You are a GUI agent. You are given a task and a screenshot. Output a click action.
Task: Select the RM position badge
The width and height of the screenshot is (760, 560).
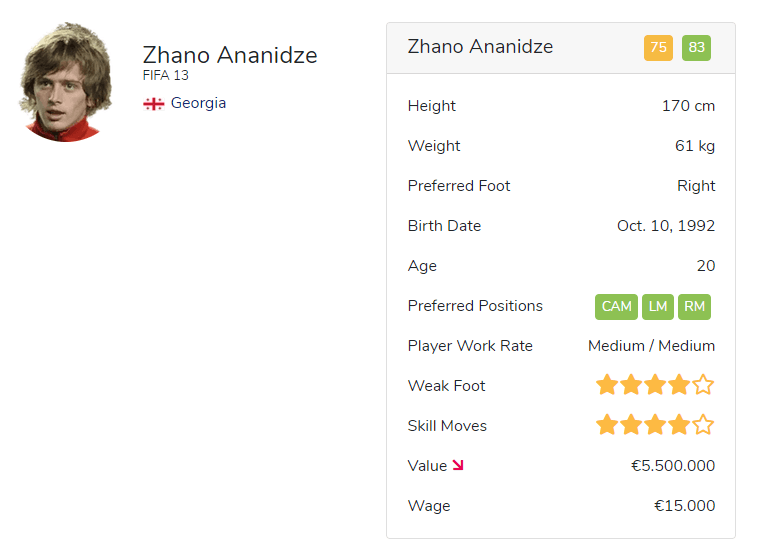[x=694, y=306]
